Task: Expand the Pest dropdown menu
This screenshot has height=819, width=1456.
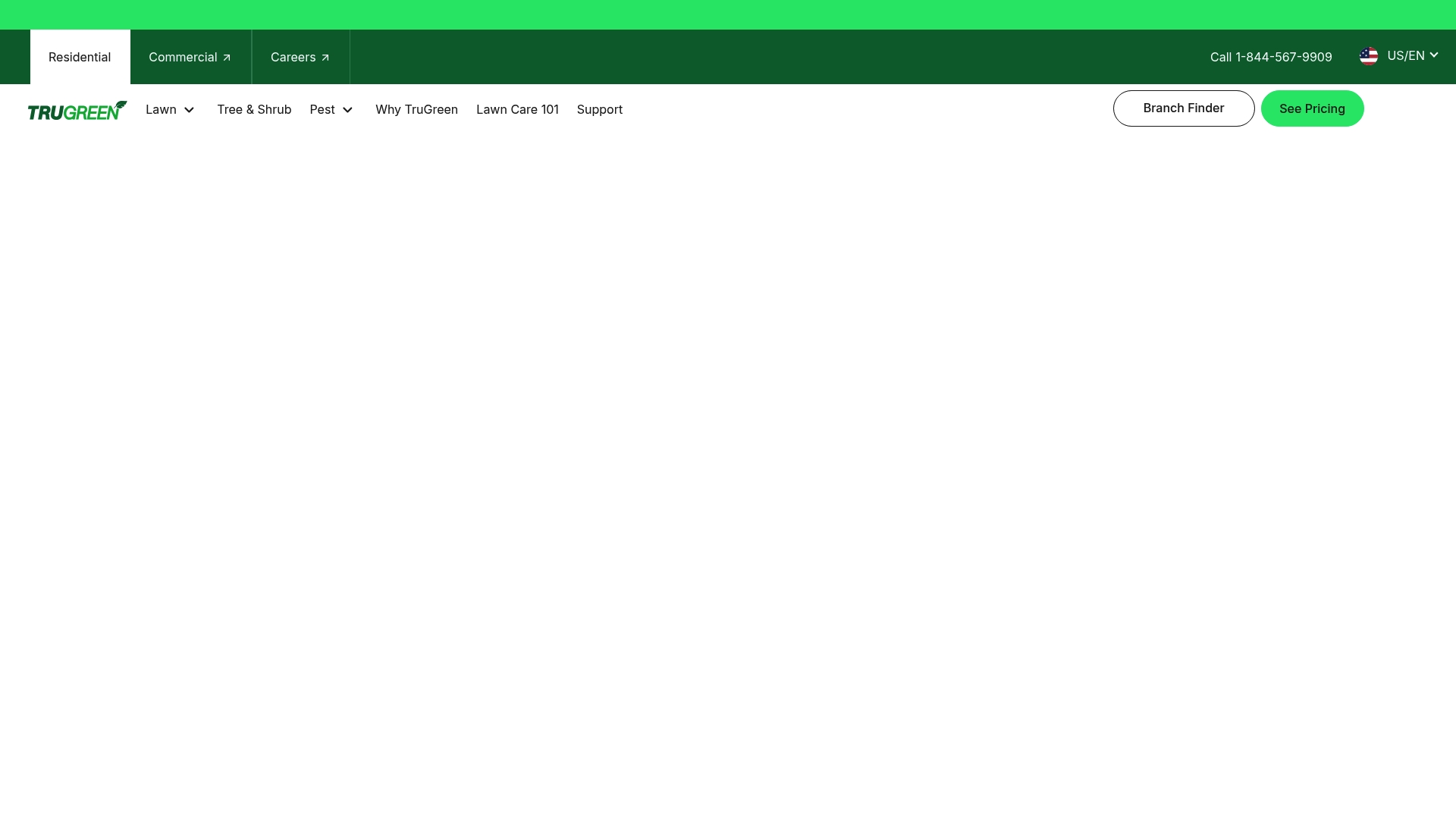Action: pos(348,109)
